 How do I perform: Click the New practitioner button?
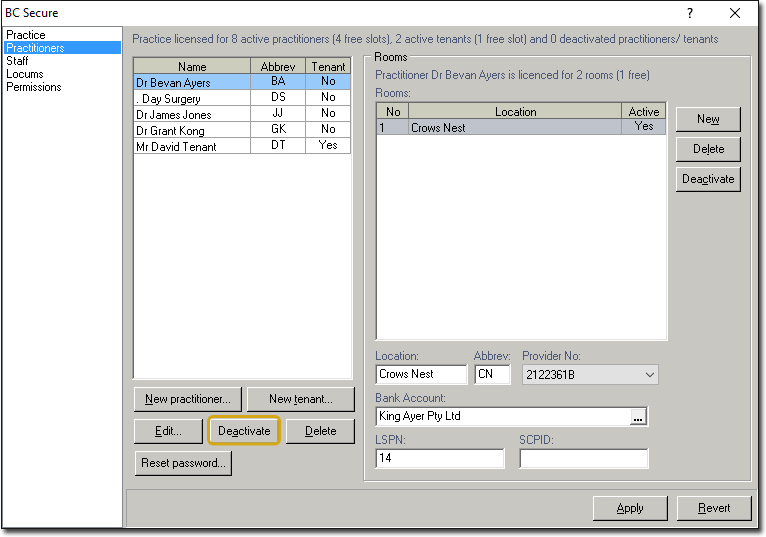[x=188, y=399]
